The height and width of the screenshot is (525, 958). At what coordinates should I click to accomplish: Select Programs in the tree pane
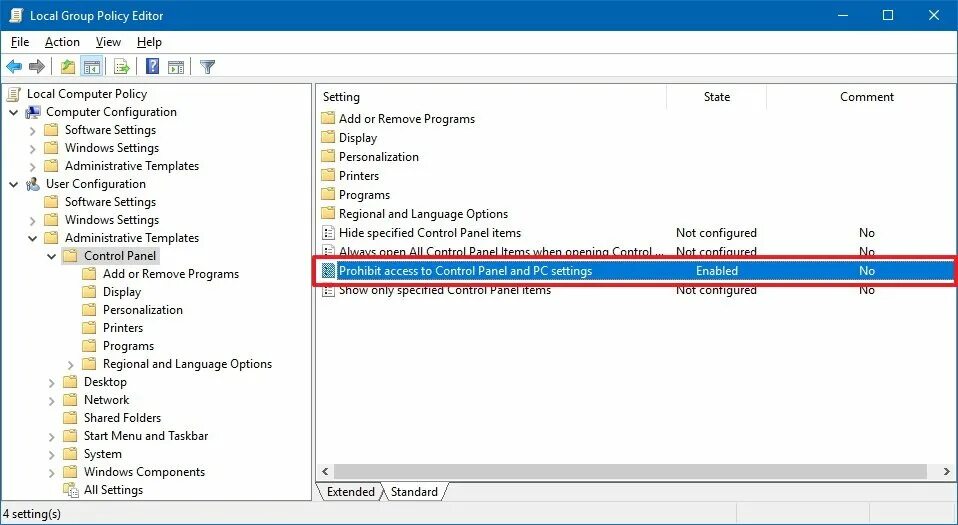tap(128, 346)
